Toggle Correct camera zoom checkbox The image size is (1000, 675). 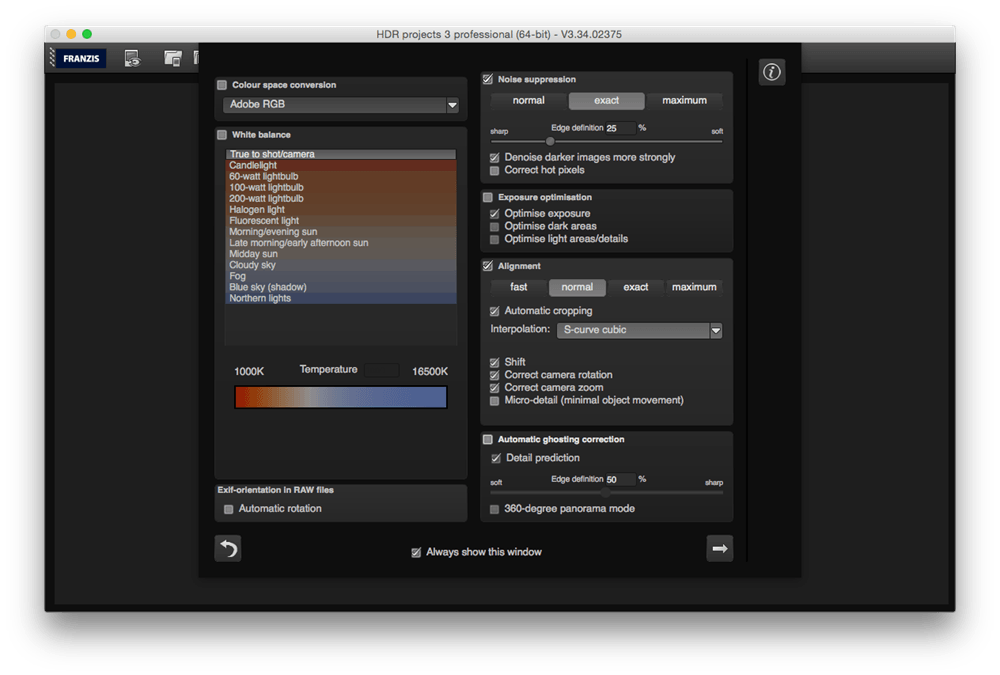[x=494, y=388]
